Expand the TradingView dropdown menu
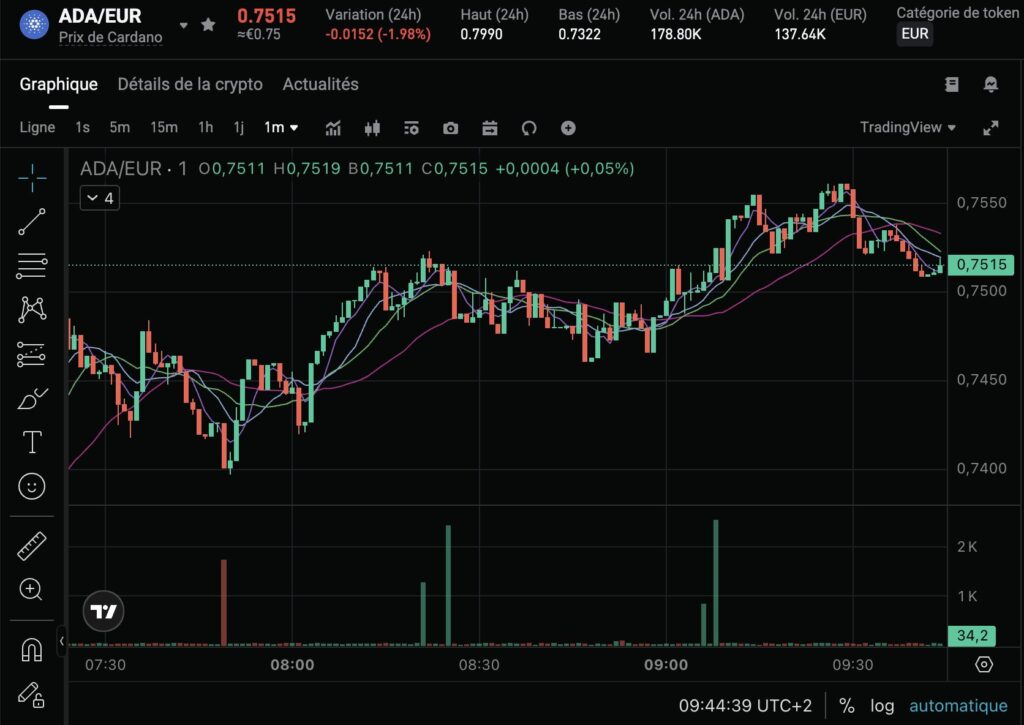Viewport: 1024px width, 725px height. [x=908, y=128]
